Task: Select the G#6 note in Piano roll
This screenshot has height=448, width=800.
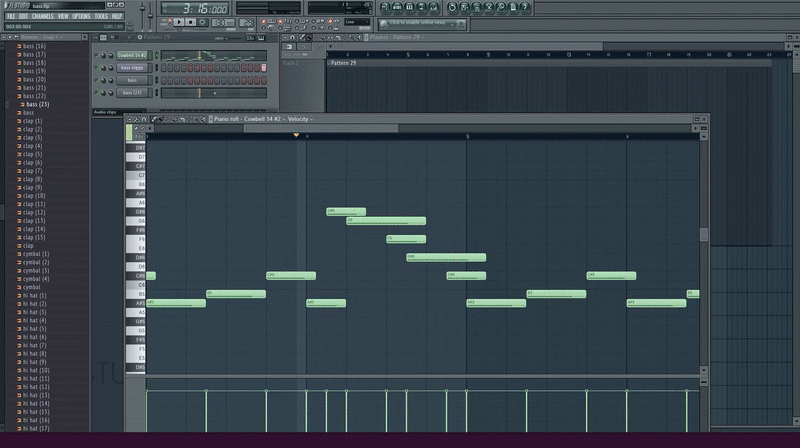Action: coord(346,211)
